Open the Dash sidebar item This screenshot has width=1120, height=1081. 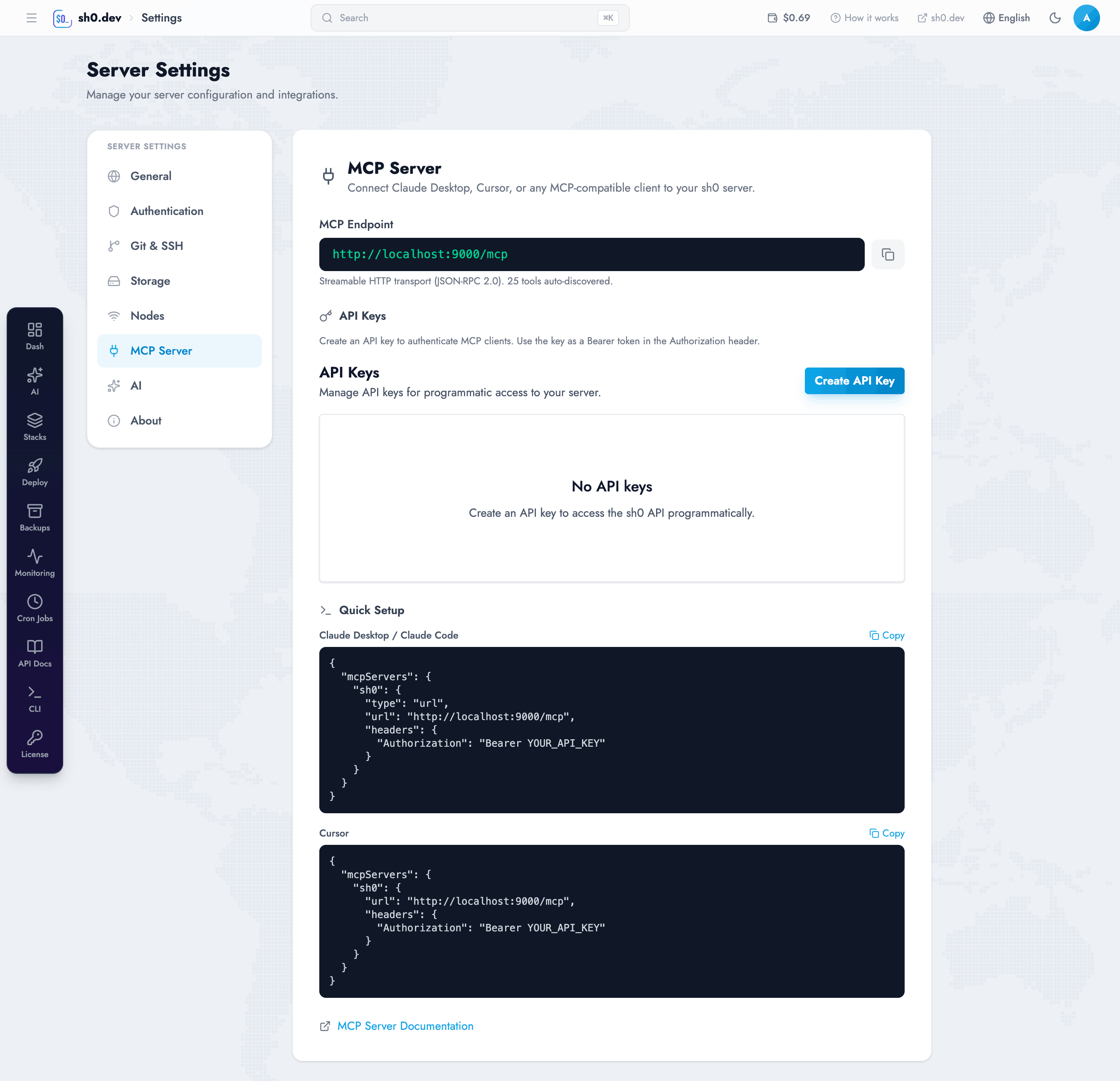pos(35,336)
